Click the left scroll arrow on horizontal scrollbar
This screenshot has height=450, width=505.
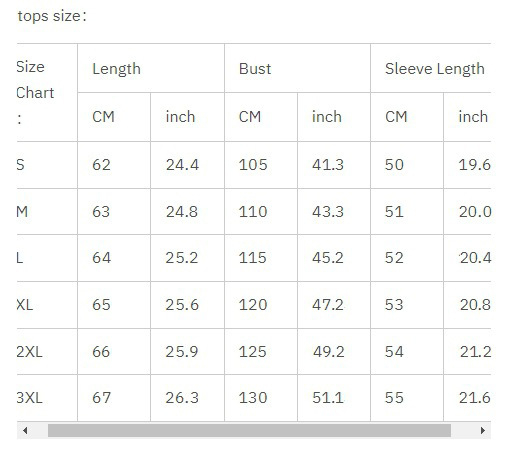coord(25,430)
